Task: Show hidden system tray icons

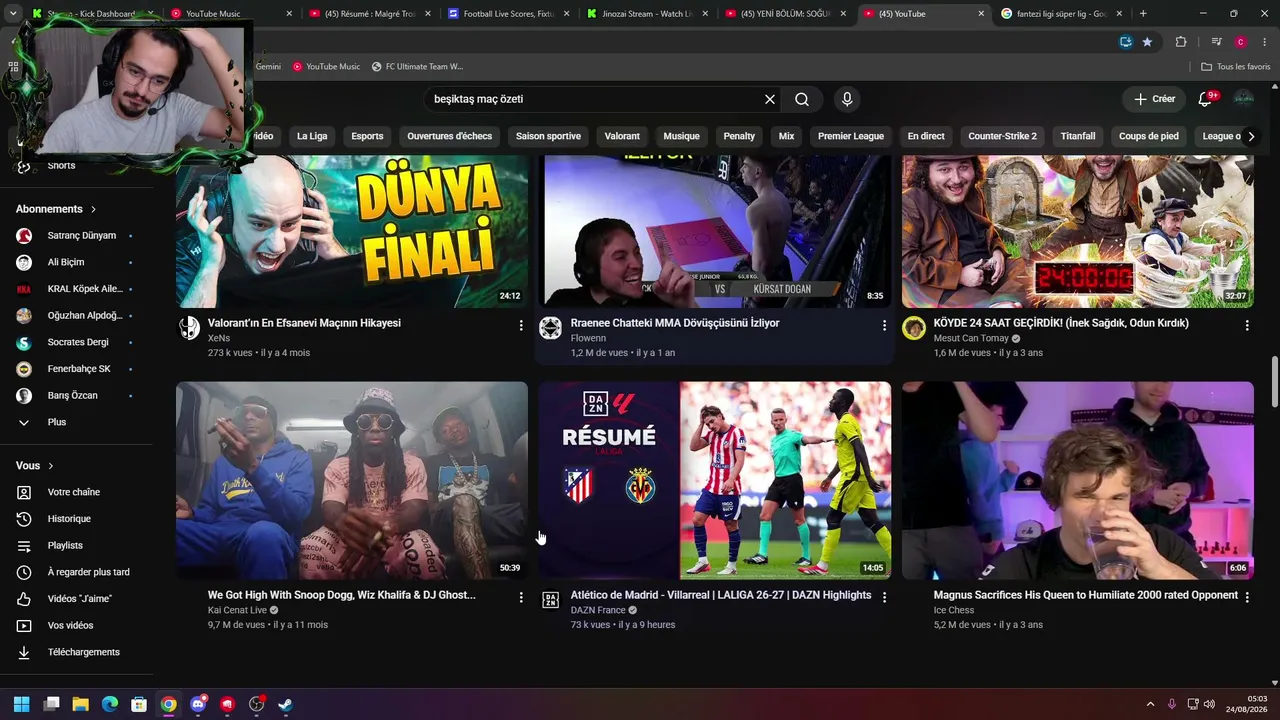Action: coord(1150,704)
